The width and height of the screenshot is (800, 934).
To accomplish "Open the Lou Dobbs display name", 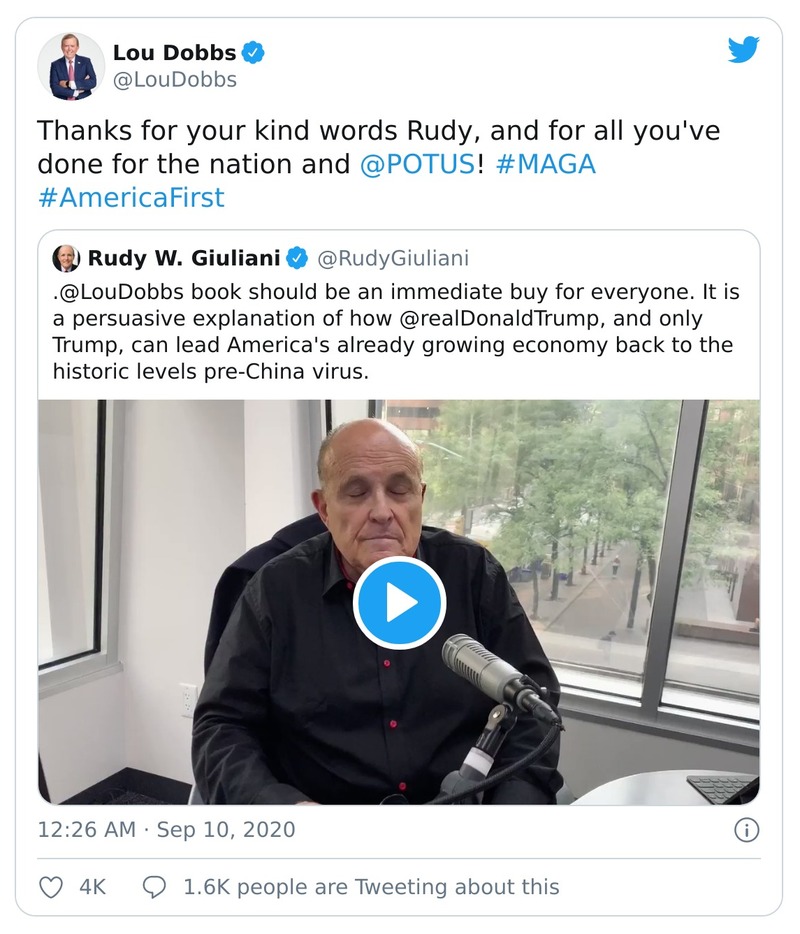I will click(x=176, y=53).
